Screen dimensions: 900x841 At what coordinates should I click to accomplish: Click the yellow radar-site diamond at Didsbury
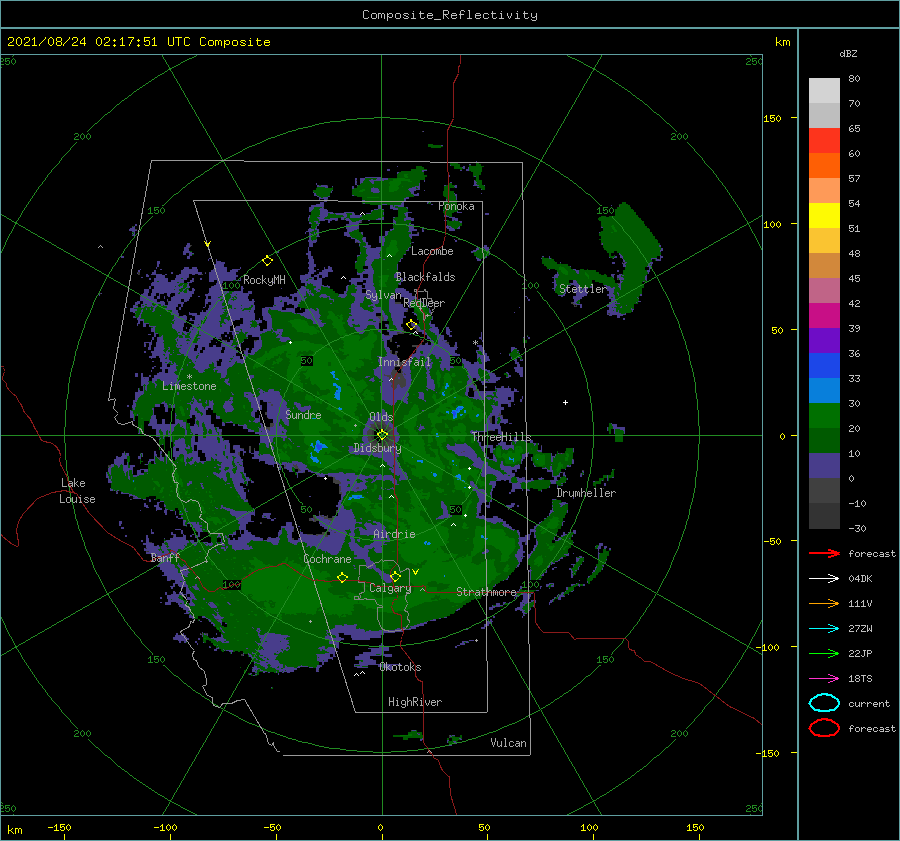382,435
